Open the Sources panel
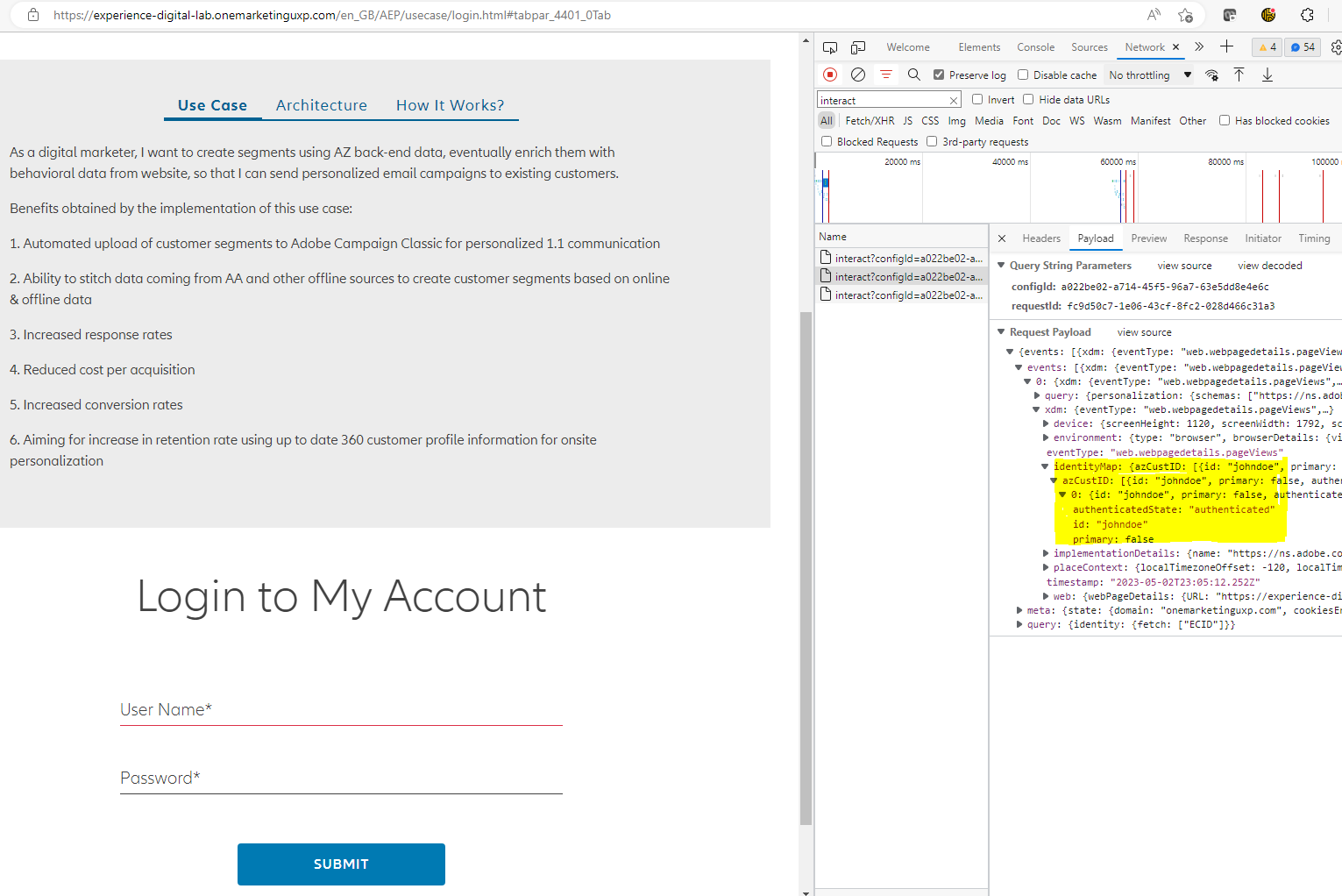This screenshot has width=1342, height=896. (1090, 47)
